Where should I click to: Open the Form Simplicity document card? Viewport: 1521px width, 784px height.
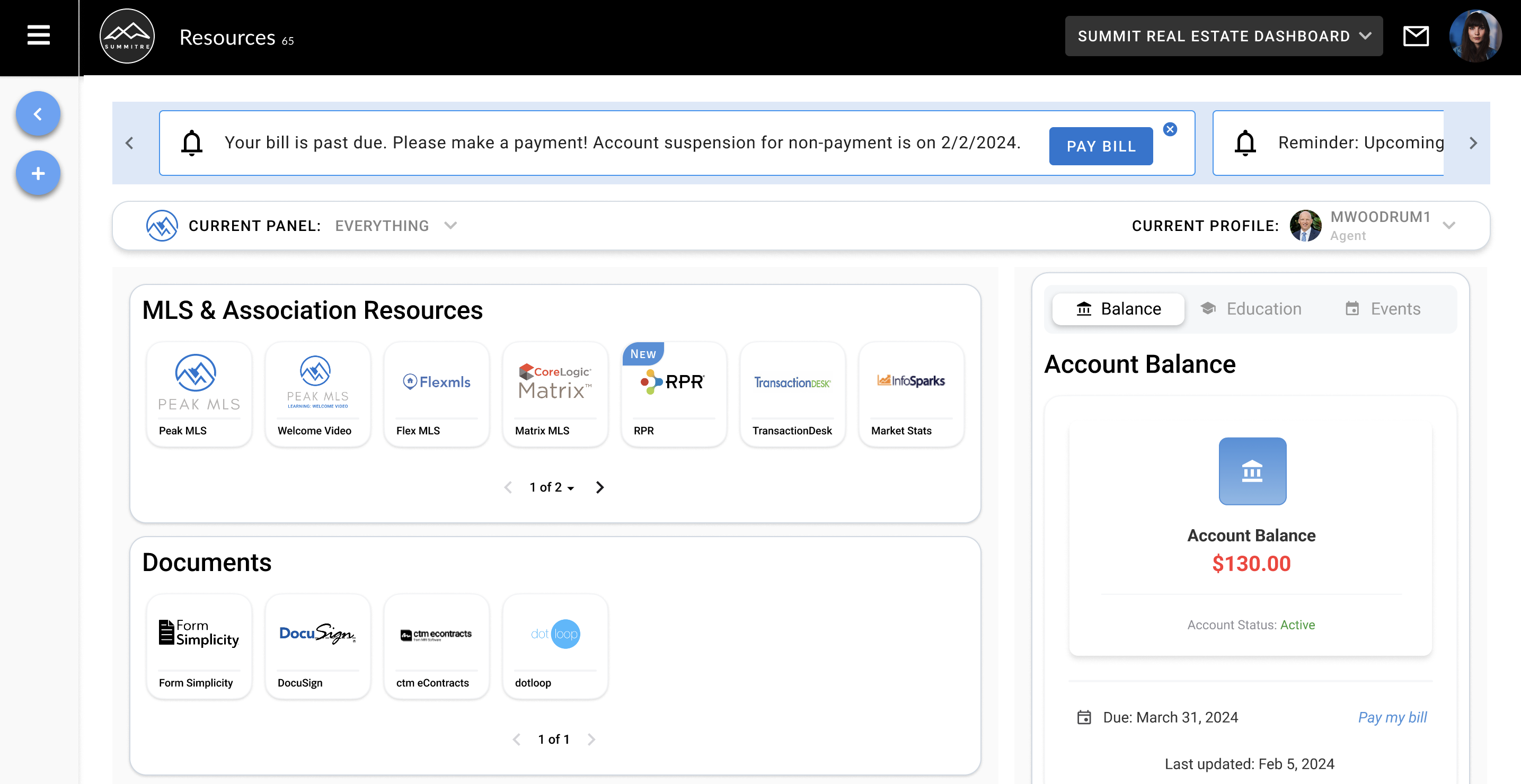coord(199,646)
